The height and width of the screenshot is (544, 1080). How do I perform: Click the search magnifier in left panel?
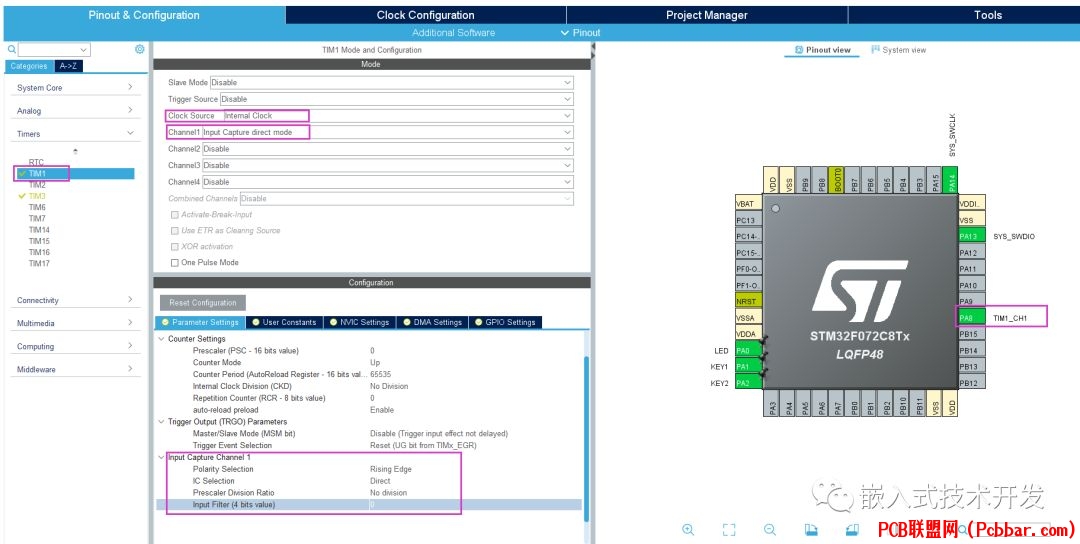(12, 50)
